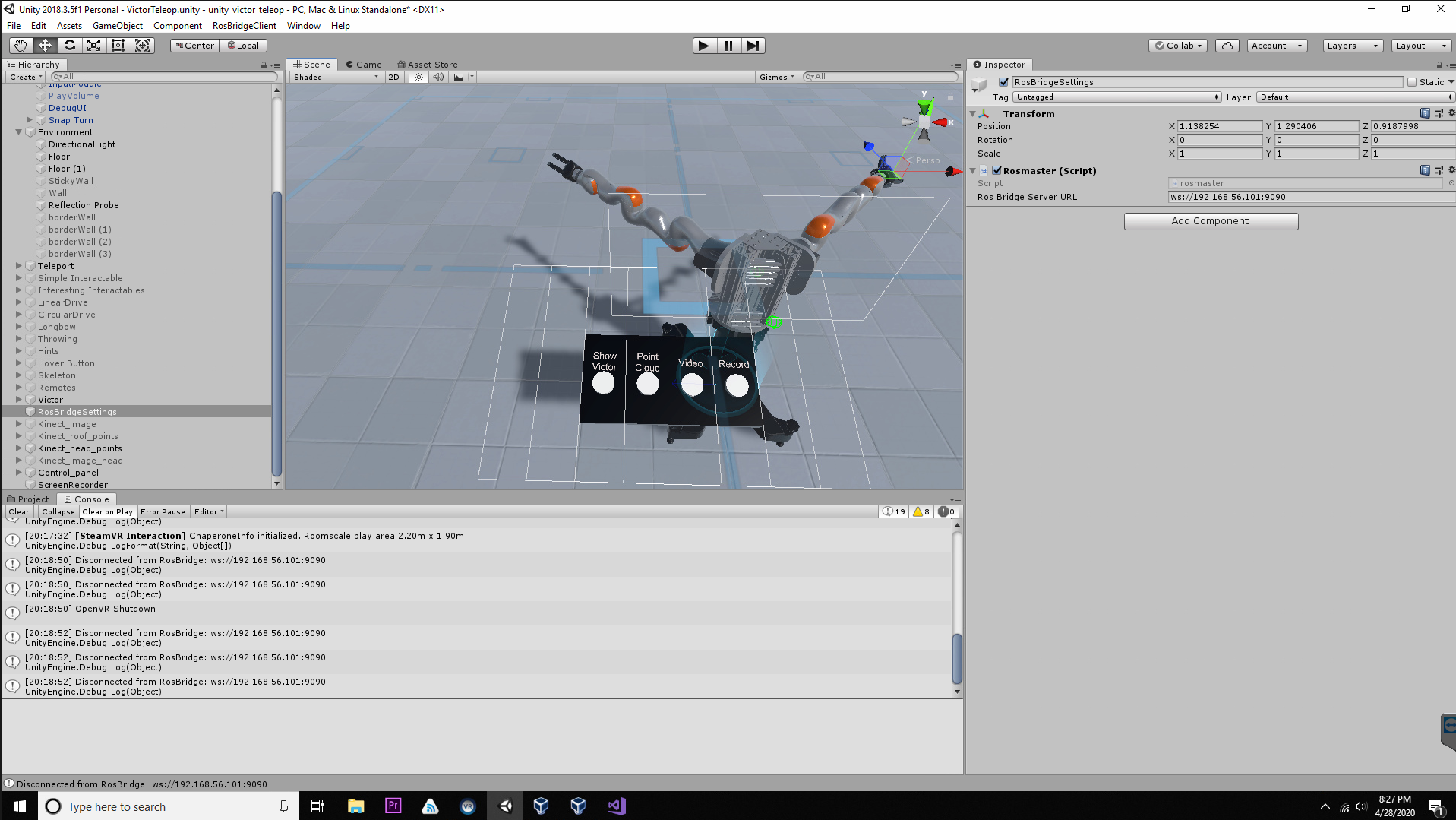Toggle Center pivot mode
The width and height of the screenshot is (1456, 820).
pyautogui.click(x=195, y=46)
